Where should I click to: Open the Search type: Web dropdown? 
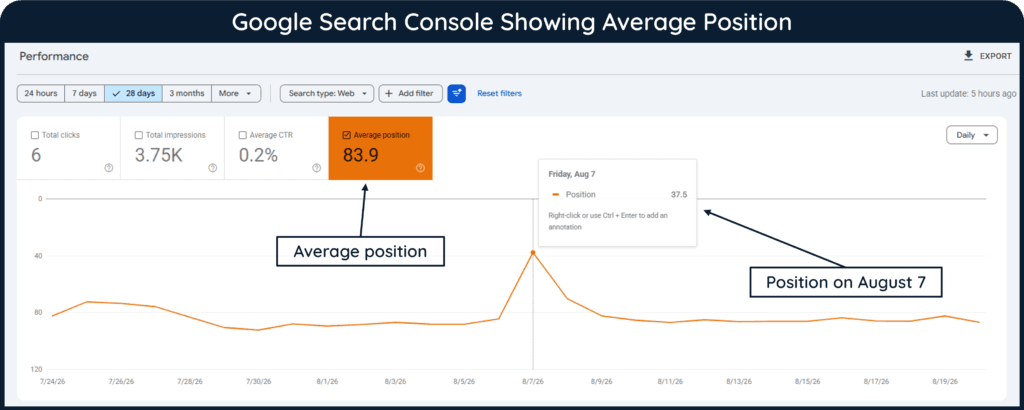tap(327, 93)
